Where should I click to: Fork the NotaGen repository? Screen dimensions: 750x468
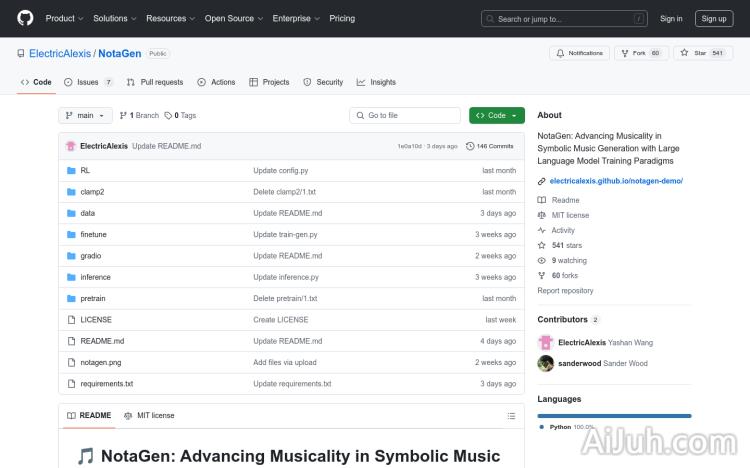point(640,53)
